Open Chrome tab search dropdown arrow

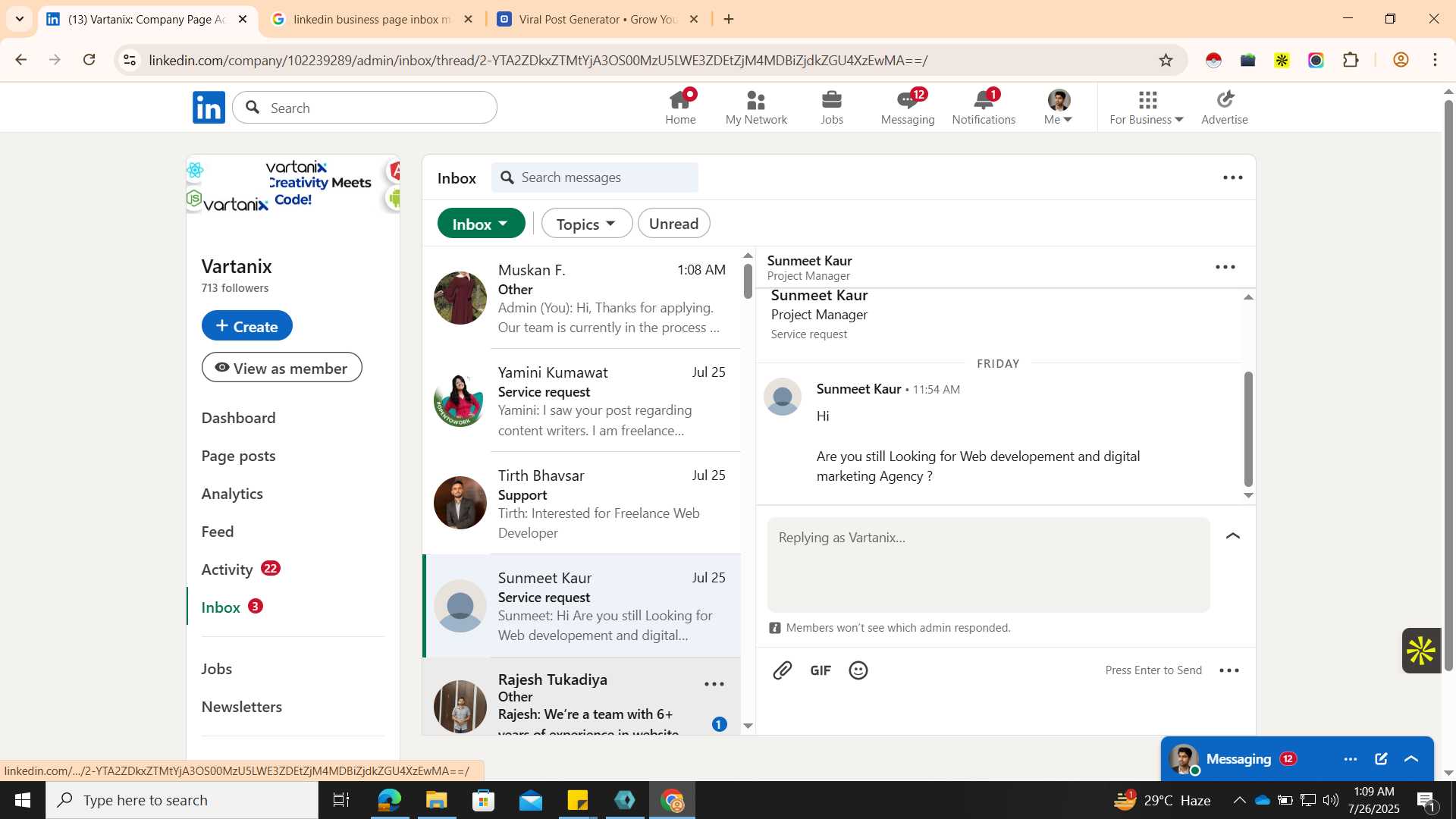click(x=19, y=19)
